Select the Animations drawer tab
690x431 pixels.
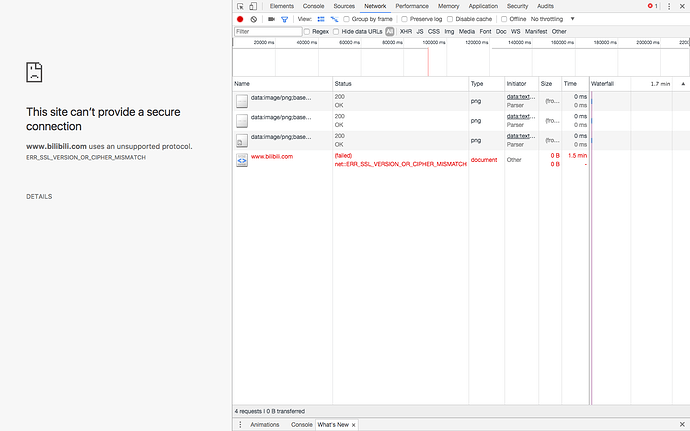click(x=264, y=425)
